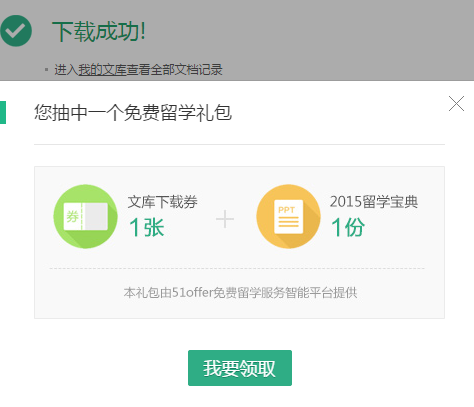Click the 51offer provider note text
474x407 pixels.
[240, 293]
